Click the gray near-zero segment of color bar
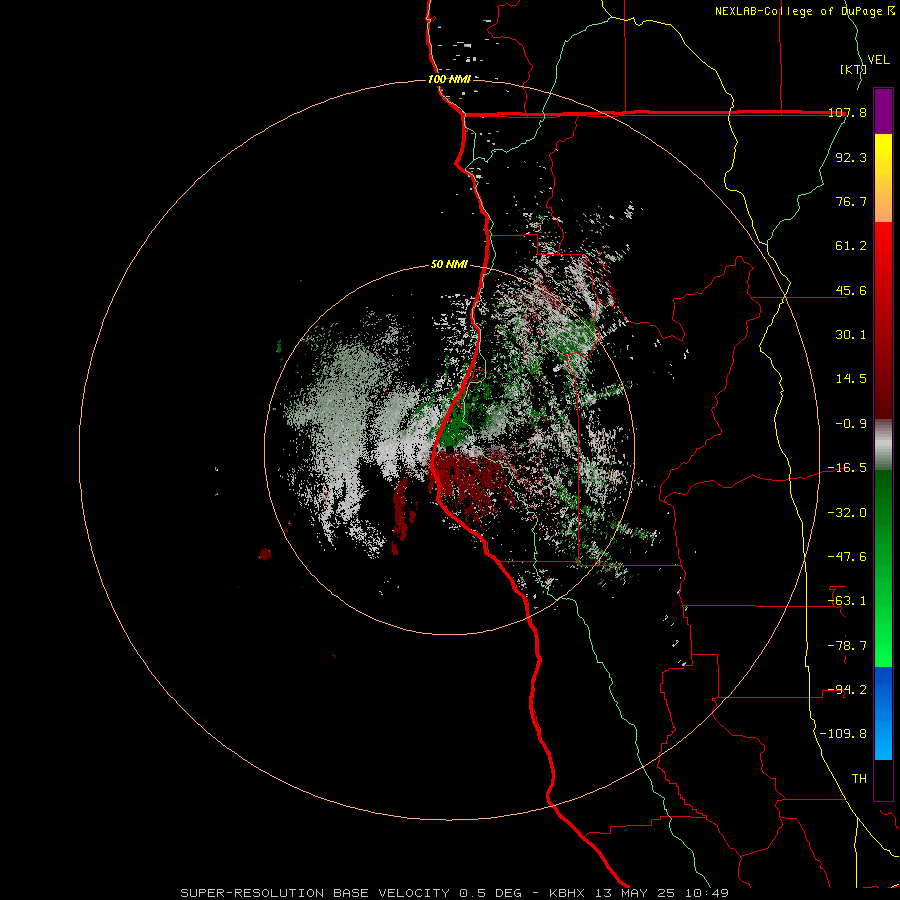 883,445
